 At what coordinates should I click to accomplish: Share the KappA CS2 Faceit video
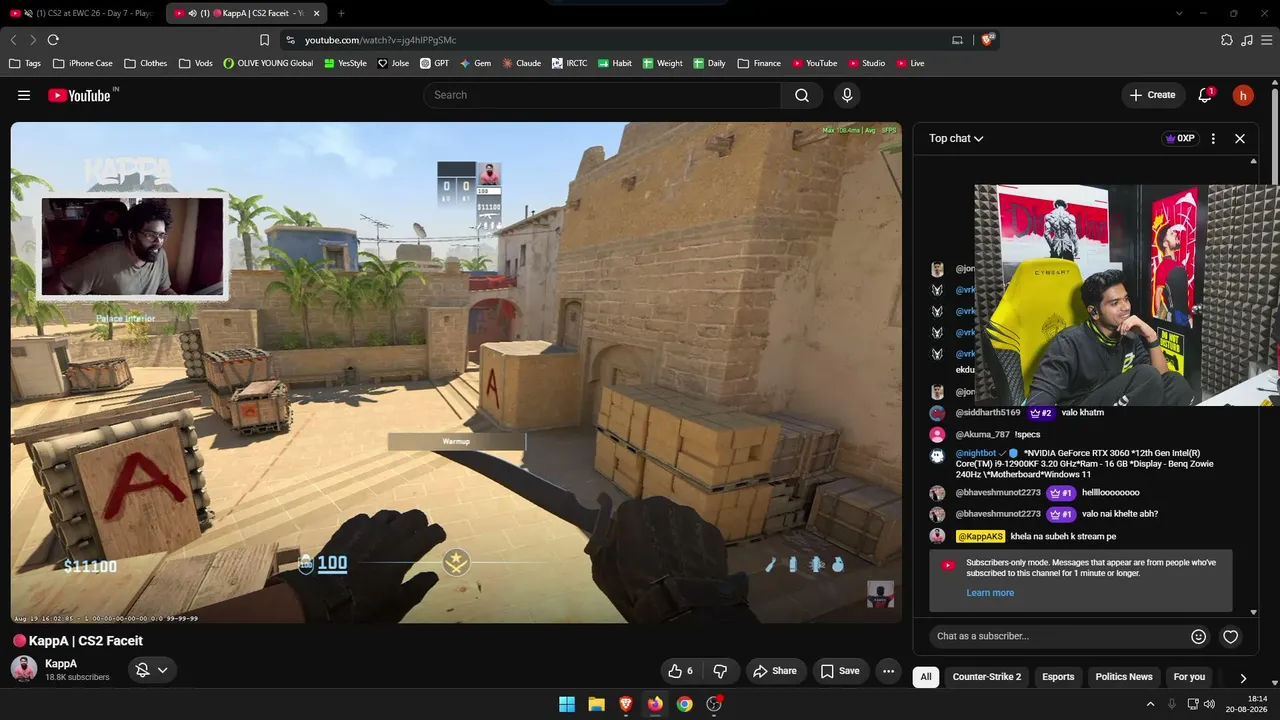pyautogui.click(x=775, y=671)
